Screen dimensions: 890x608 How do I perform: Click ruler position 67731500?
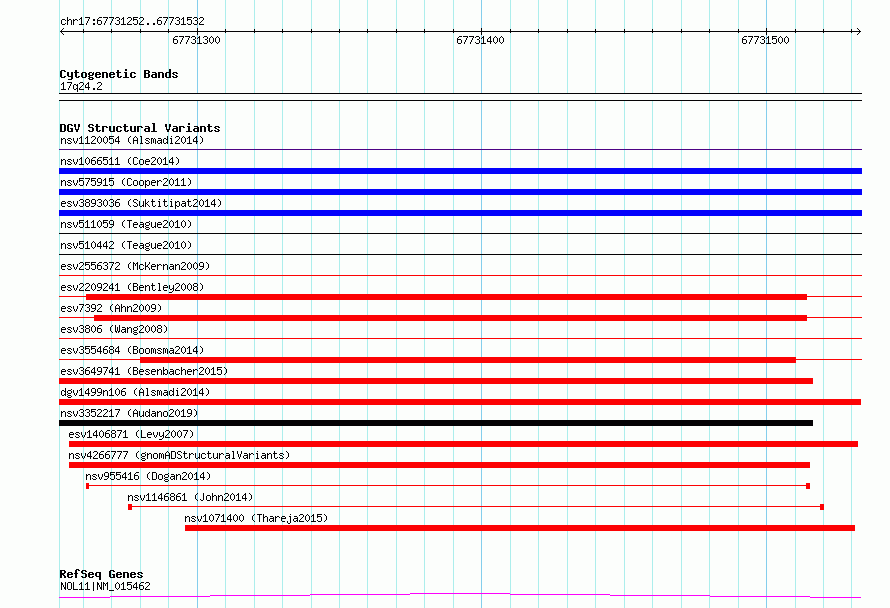[765, 40]
